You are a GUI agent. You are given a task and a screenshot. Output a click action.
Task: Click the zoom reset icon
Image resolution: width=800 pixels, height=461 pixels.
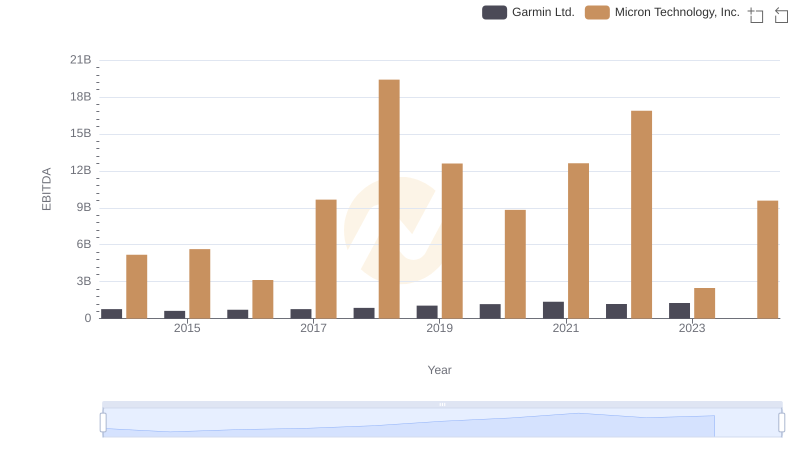tap(781, 15)
